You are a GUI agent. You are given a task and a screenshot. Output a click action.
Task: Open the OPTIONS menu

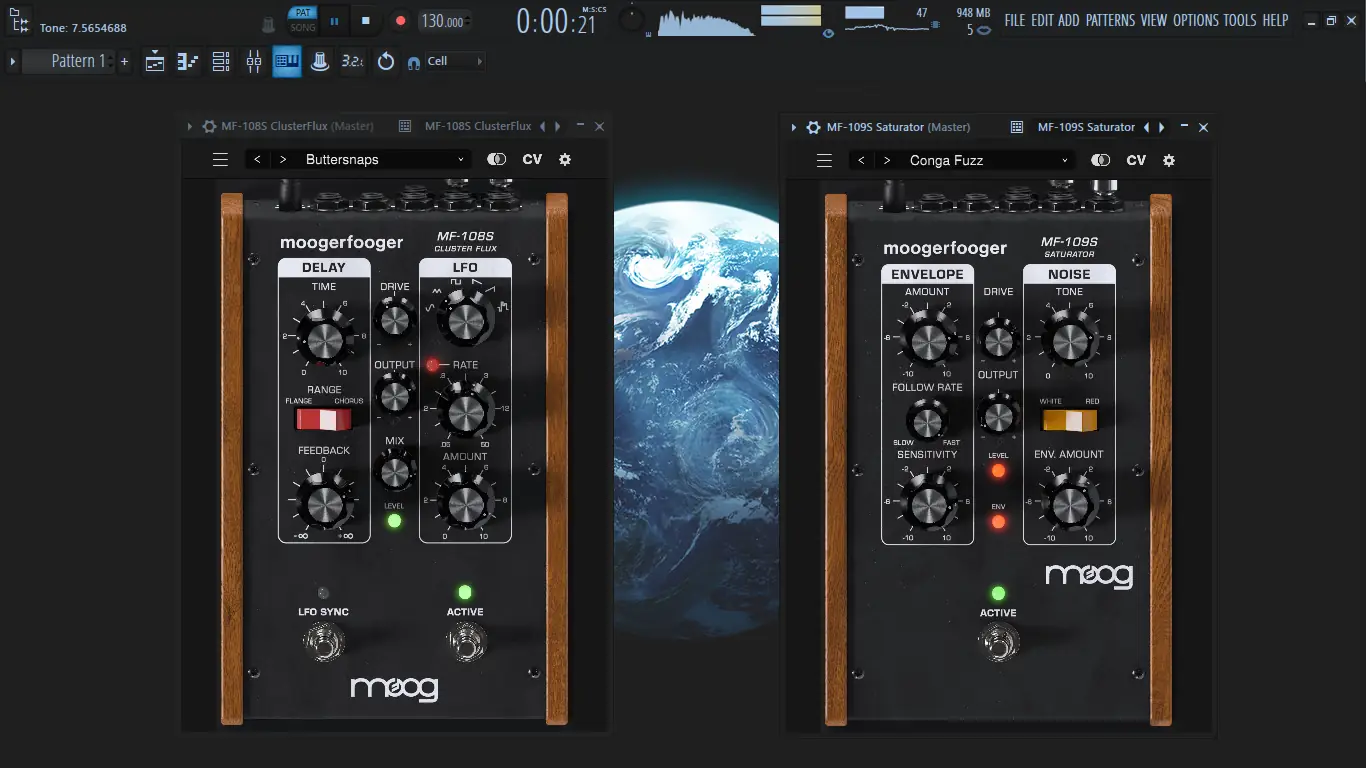[1196, 20]
